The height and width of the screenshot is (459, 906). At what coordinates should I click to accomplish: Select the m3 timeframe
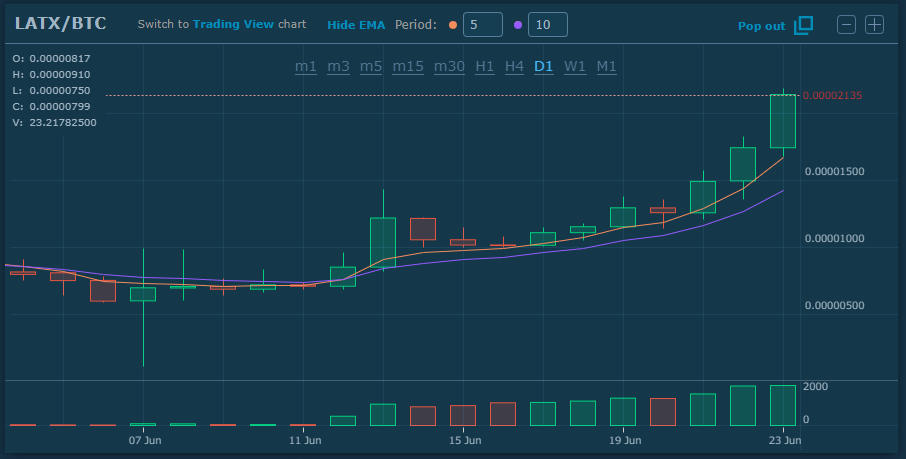(x=338, y=66)
